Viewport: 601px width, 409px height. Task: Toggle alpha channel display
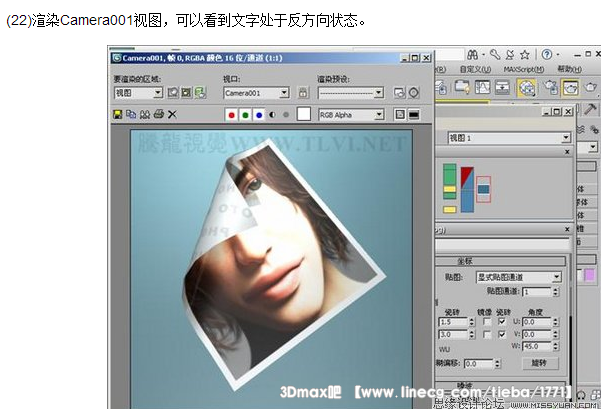[x=273, y=115]
